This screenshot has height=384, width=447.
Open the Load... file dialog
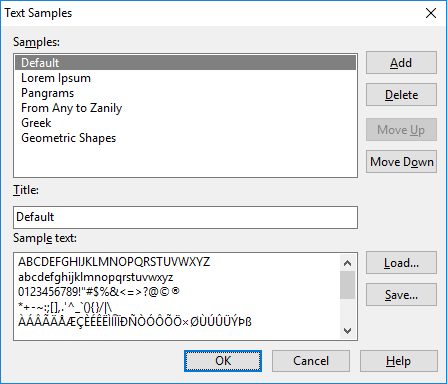coord(401,263)
